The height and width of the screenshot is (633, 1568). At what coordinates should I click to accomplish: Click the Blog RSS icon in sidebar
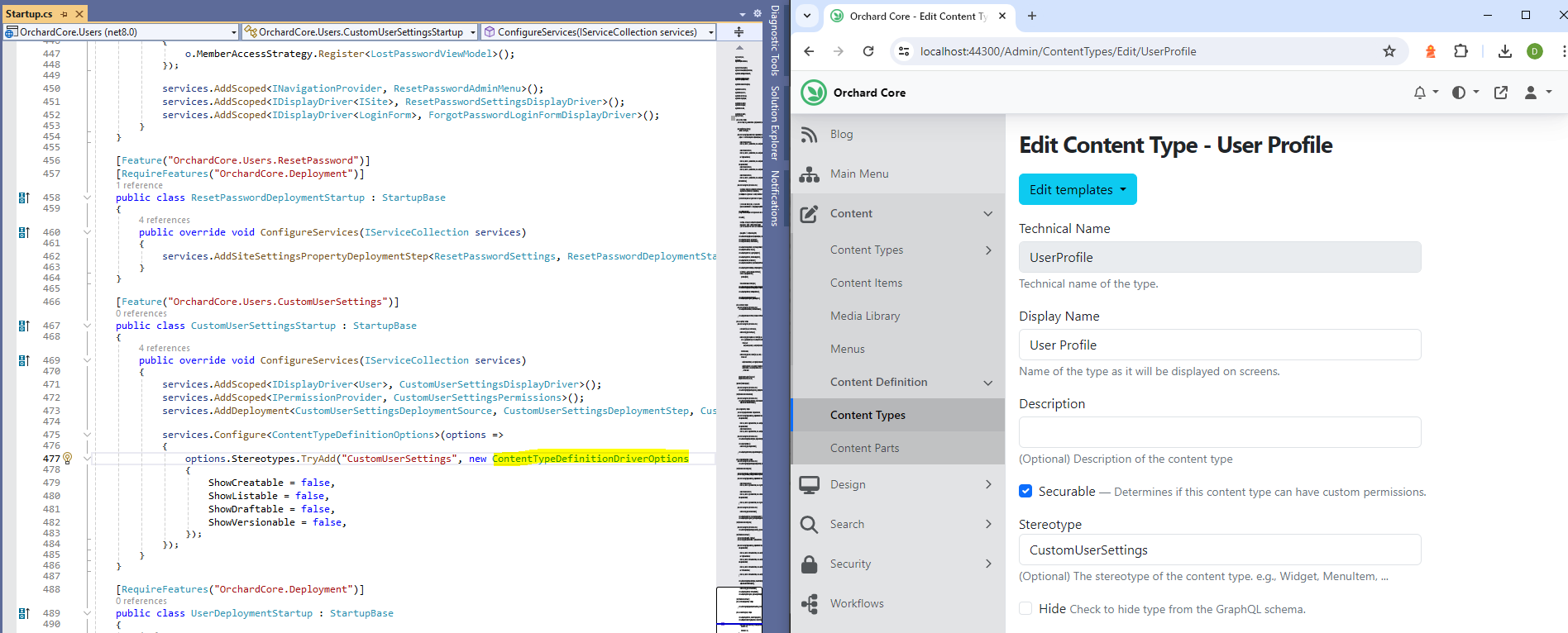pyautogui.click(x=809, y=135)
